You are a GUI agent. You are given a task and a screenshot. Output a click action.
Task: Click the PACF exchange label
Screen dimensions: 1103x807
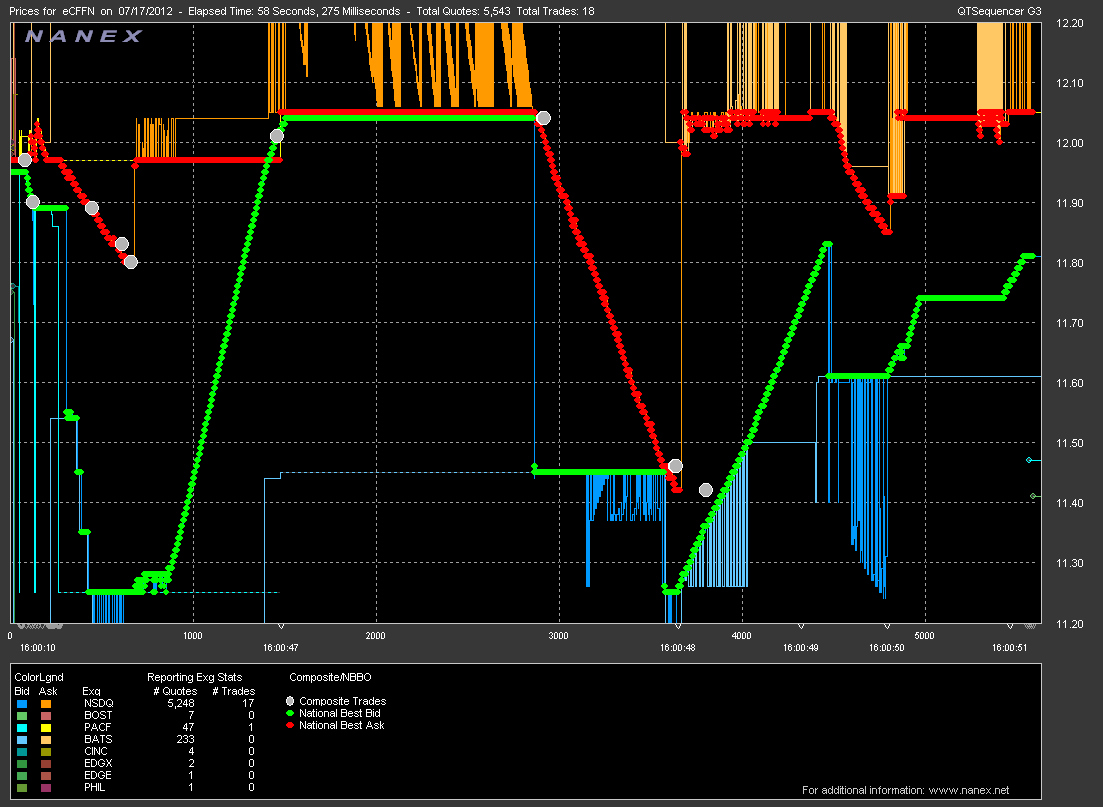click(98, 727)
